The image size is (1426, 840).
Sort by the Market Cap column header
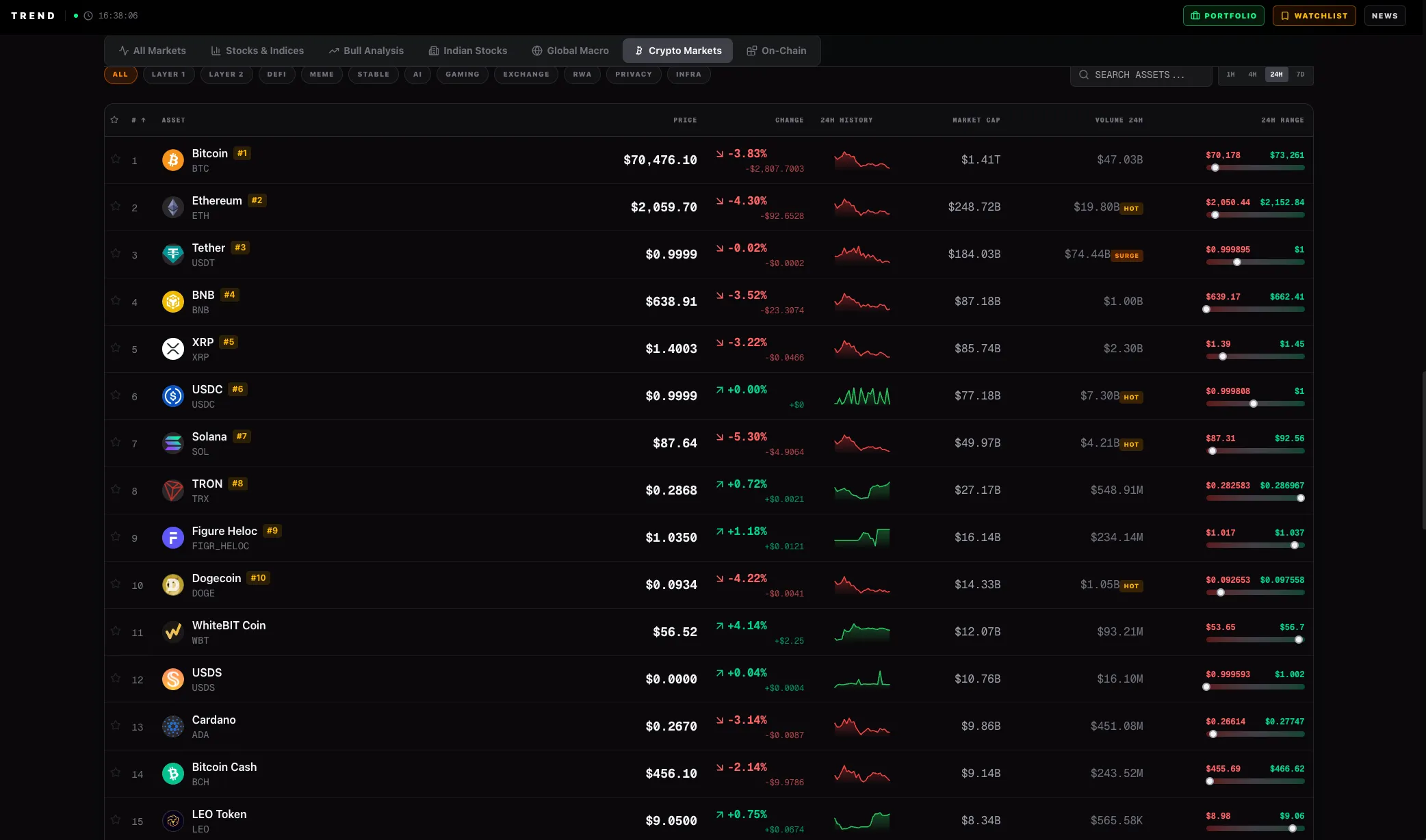[976, 120]
